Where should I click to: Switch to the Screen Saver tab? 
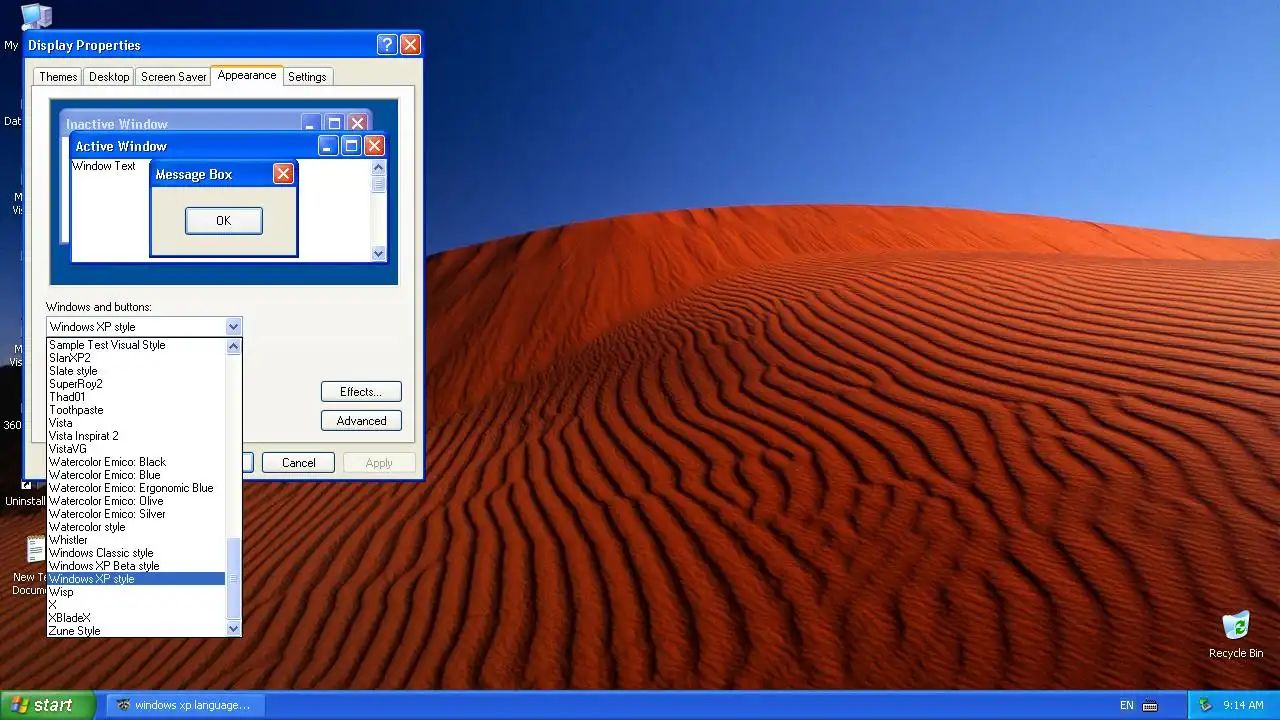coord(173,77)
